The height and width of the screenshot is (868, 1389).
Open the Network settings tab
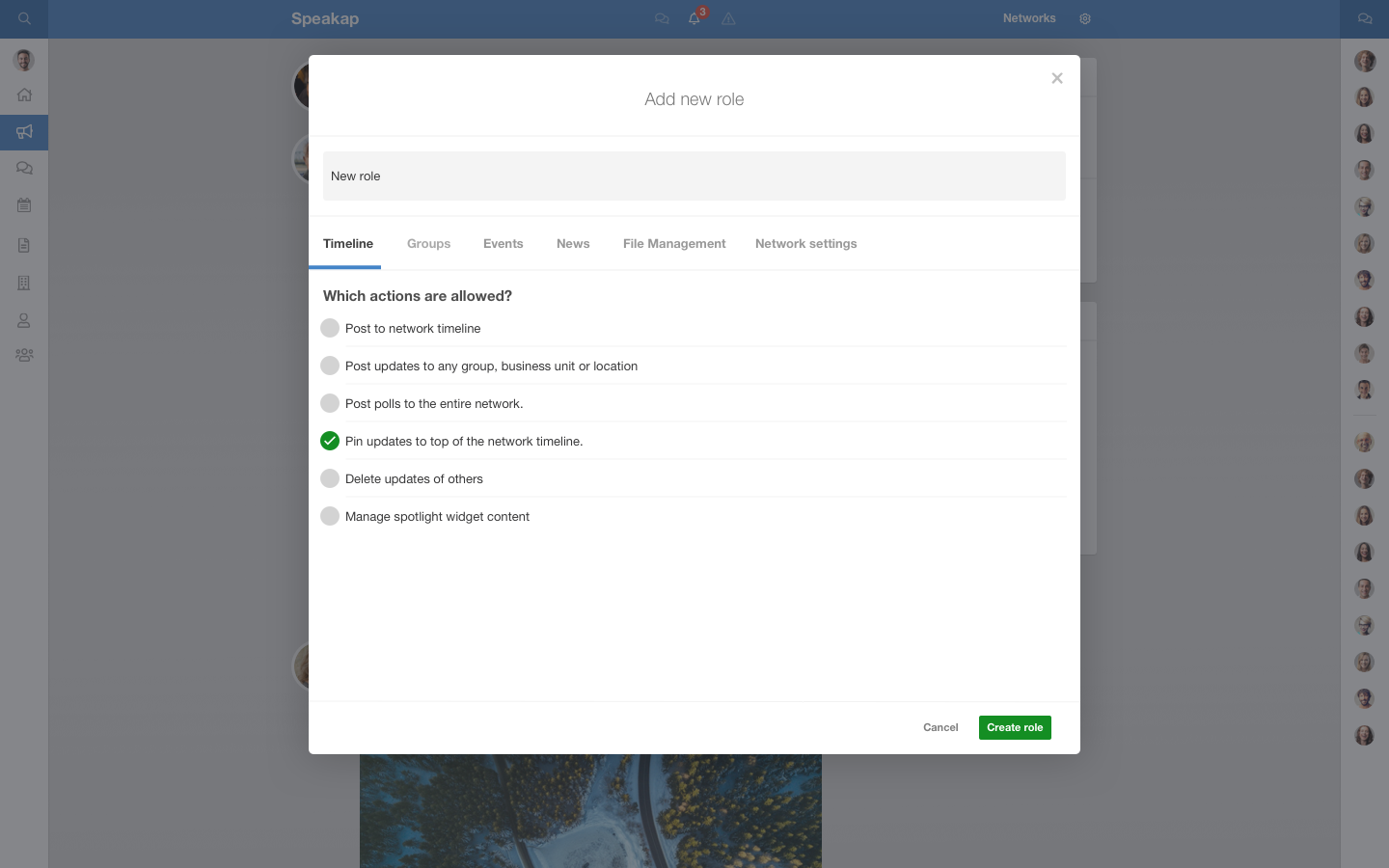(805, 244)
